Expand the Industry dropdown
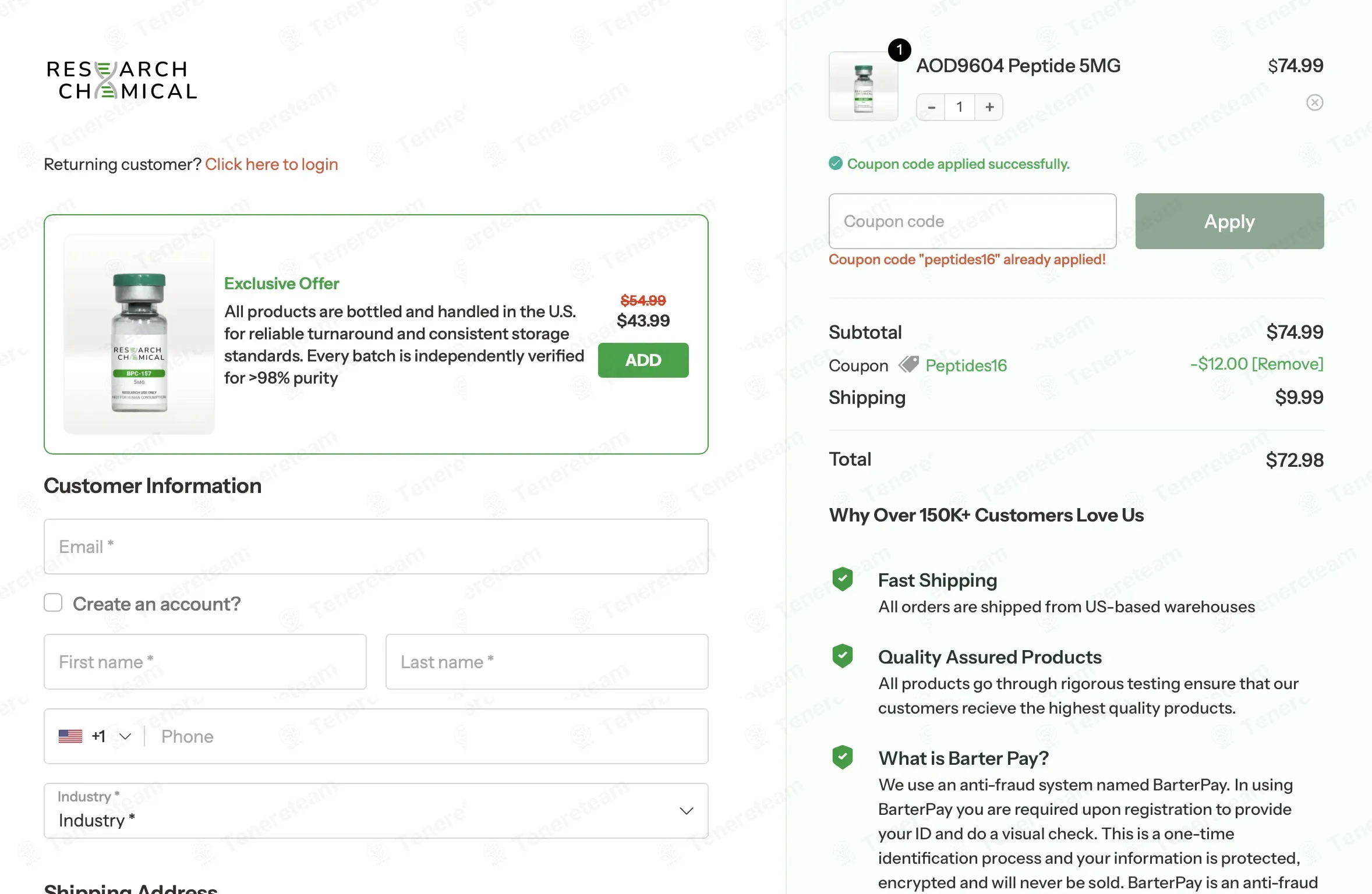Screen dimensions: 1372x894 tap(376, 811)
